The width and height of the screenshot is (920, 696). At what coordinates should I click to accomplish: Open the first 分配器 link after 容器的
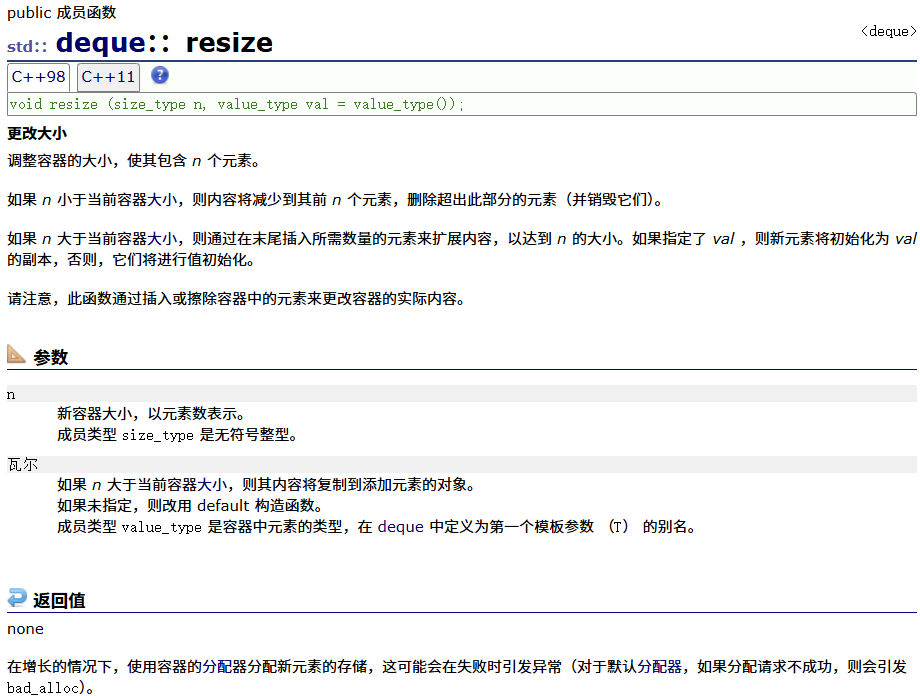click(x=217, y=667)
